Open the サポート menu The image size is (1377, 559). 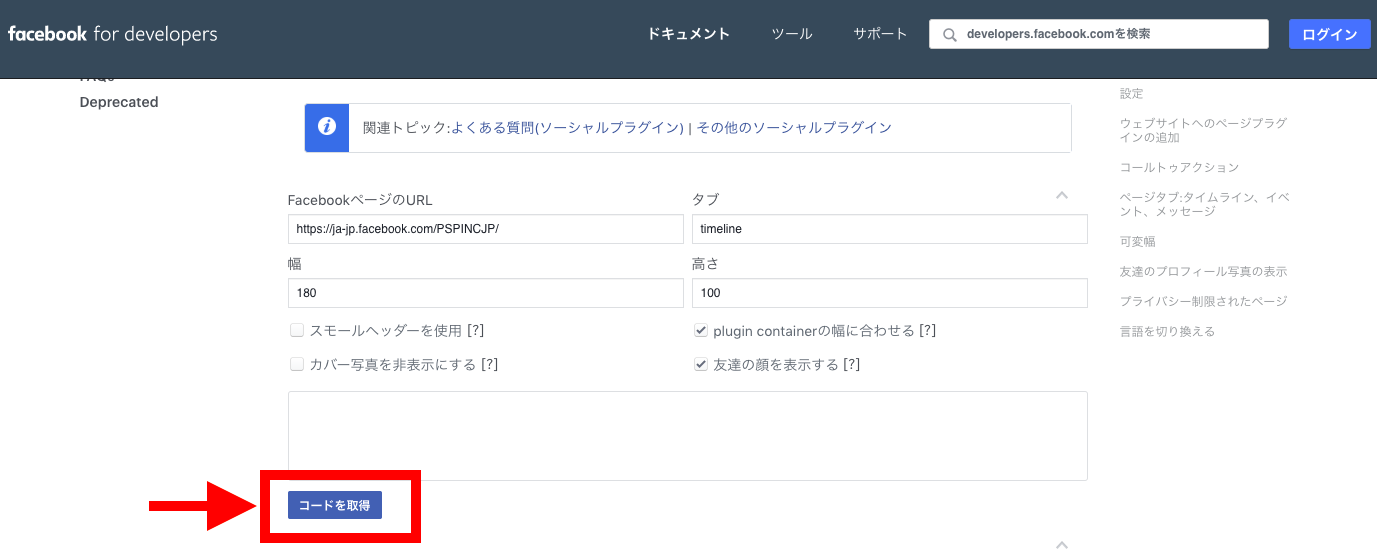[x=880, y=34]
